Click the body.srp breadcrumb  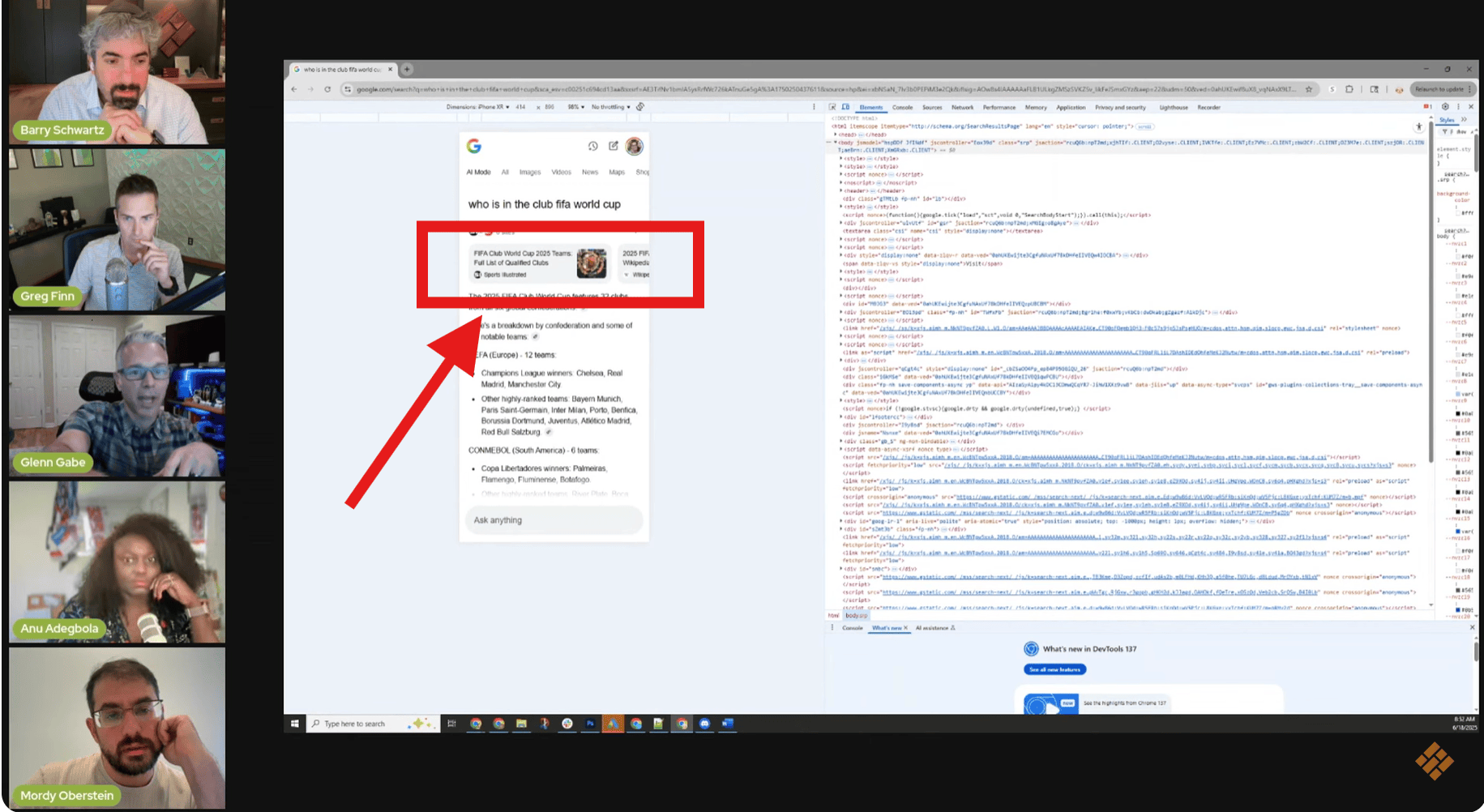(857, 616)
